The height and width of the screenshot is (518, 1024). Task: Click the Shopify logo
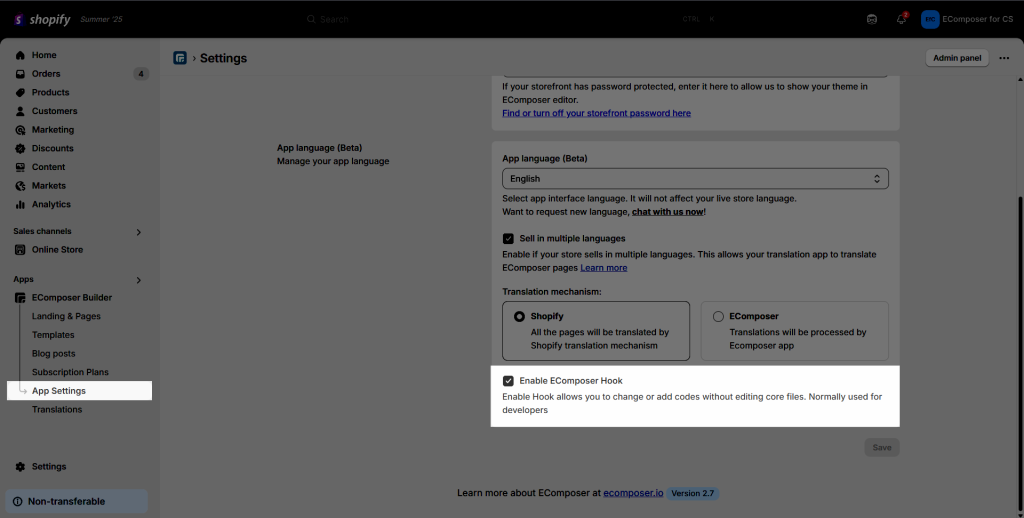pyautogui.click(x=42, y=20)
